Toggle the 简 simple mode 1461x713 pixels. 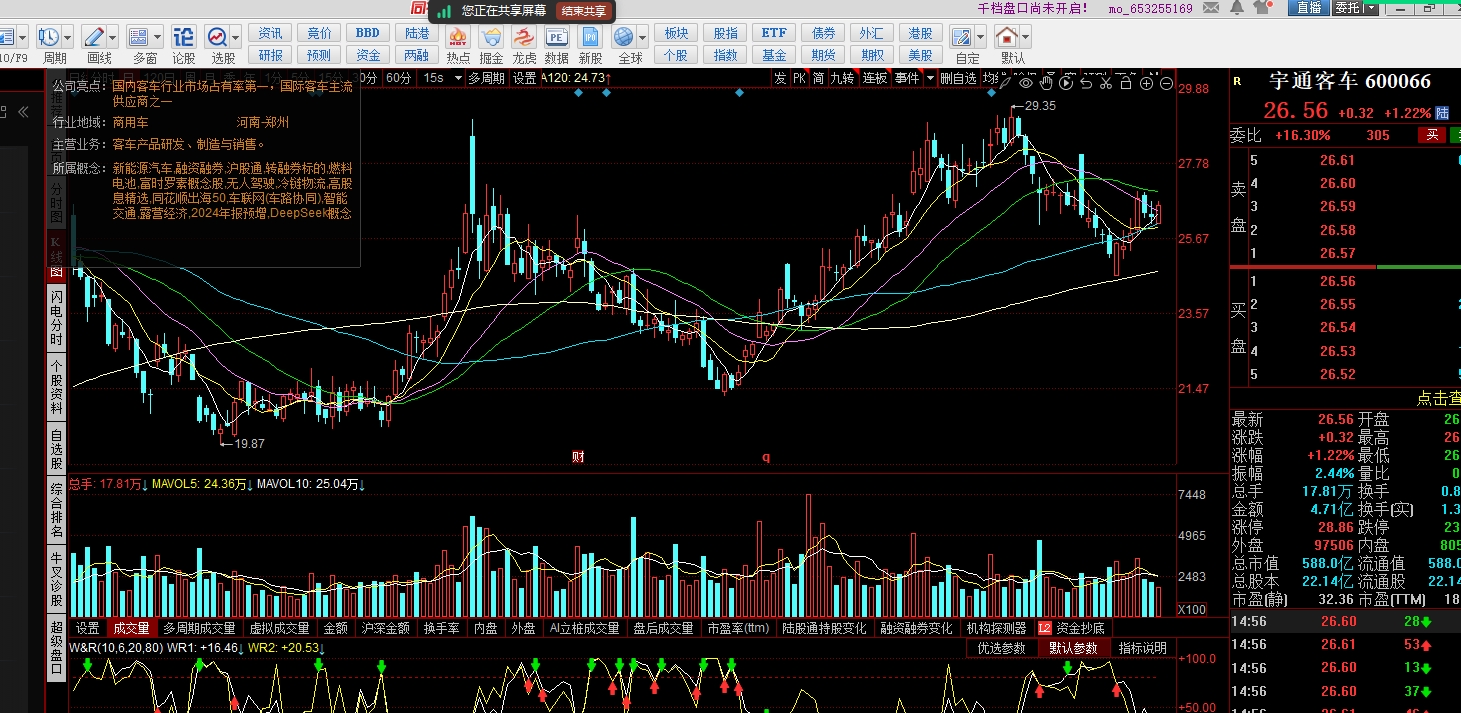[818, 78]
